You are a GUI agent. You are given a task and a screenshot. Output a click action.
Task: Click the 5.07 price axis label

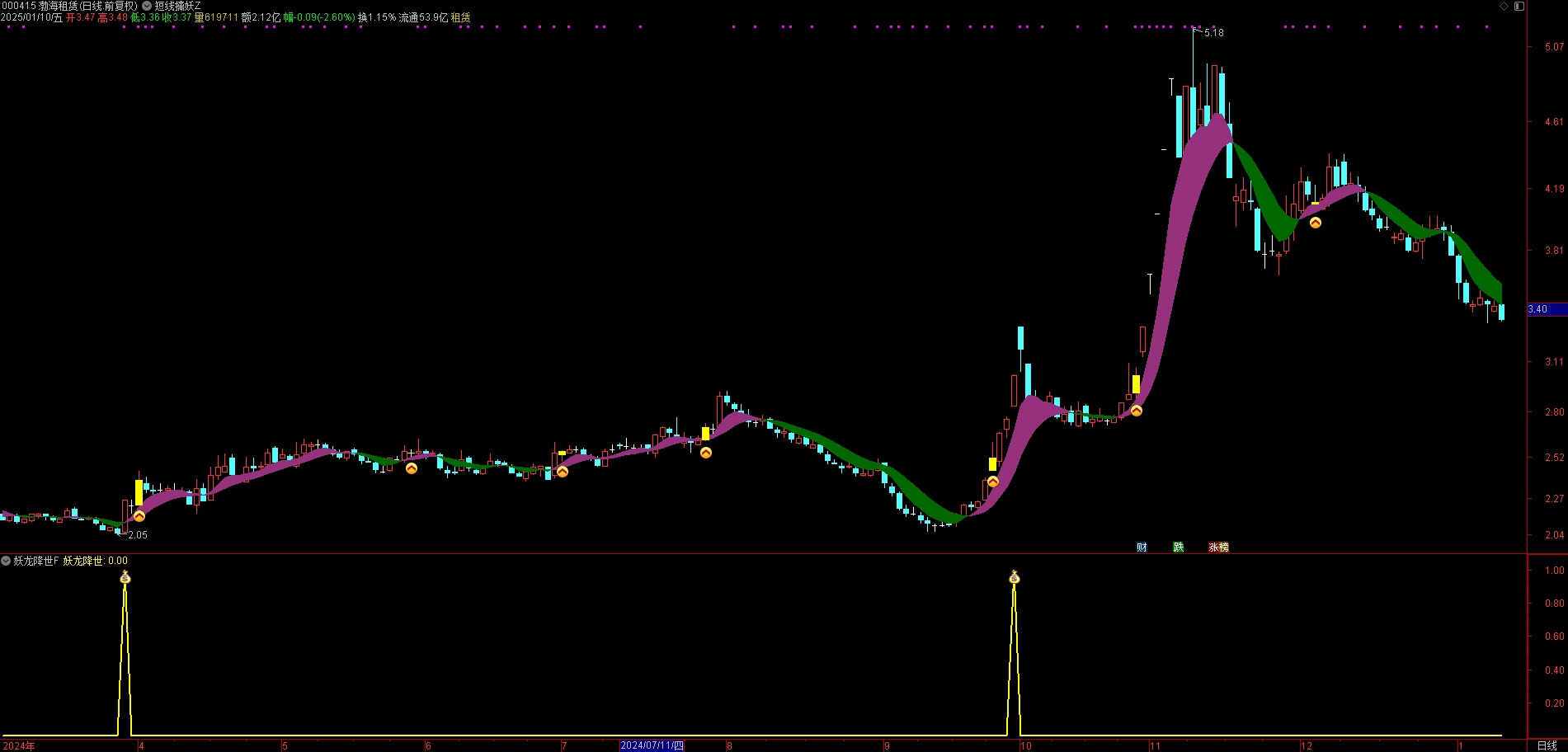tap(1555, 47)
